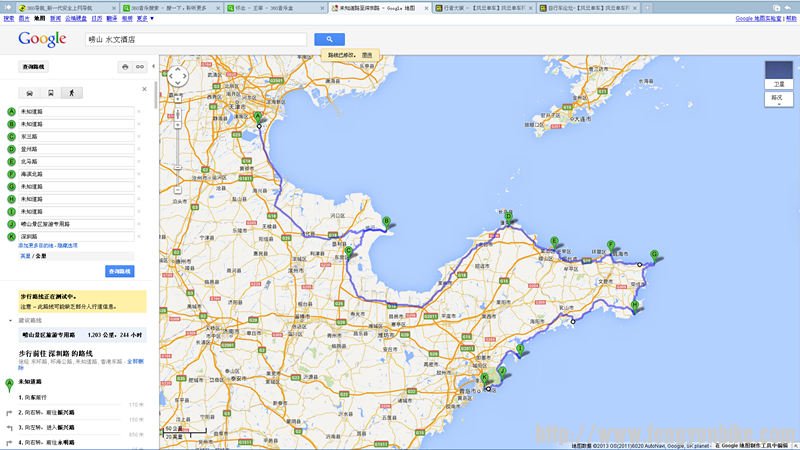Image resolution: width=800 pixels, height=450 pixels.
Task: Click the print icon in the directions panel
Action: [x=125, y=67]
